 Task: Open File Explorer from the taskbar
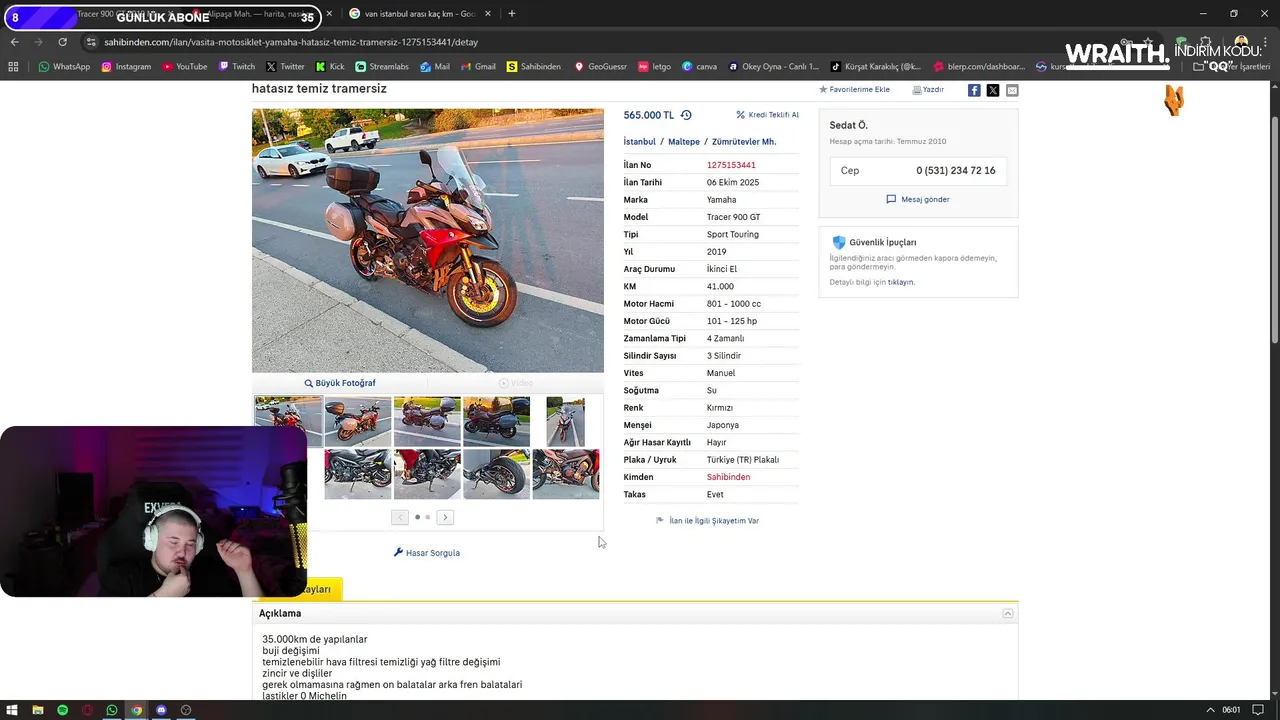(x=37, y=710)
